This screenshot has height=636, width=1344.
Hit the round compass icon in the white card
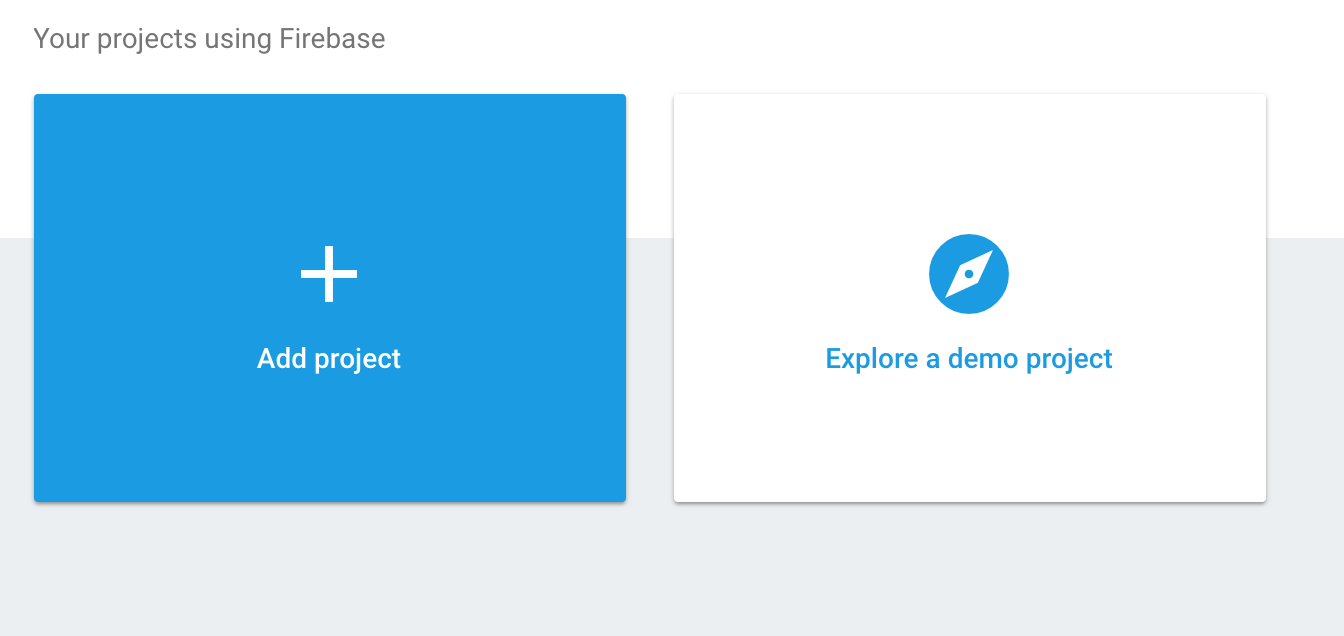click(x=968, y=274)
